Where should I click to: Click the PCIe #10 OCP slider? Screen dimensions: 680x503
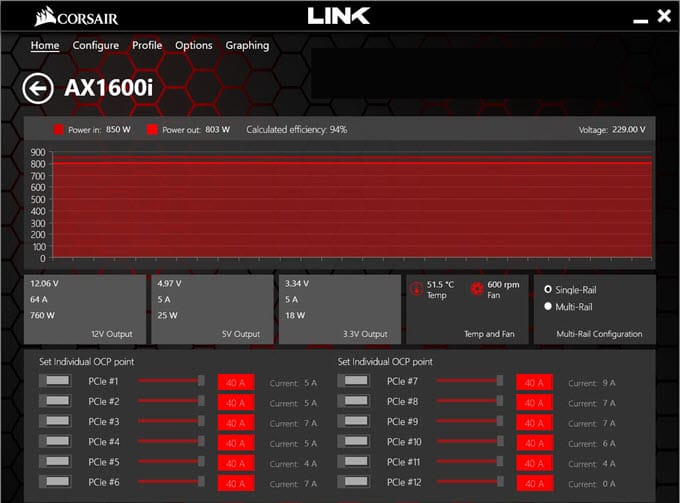470,441
